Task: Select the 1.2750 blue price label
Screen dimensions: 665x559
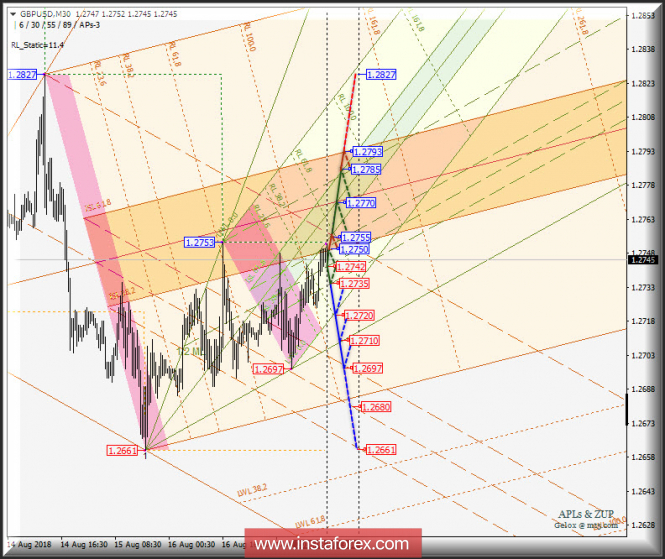Action: [355, 249]
